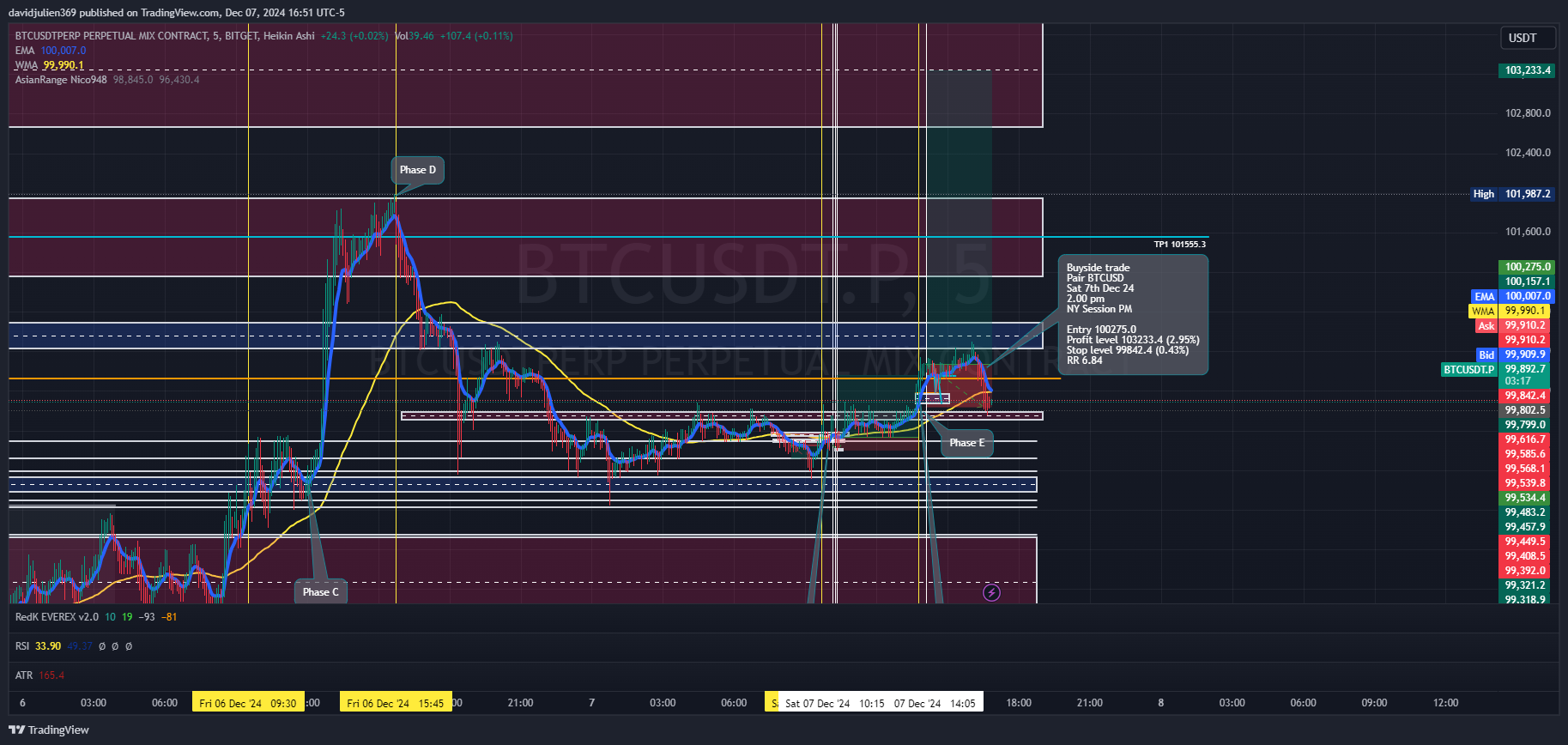This screenshot has height=745, width=1568.
Task: Click the 102,400.0 price scale label
Action: pos(1528,153)
